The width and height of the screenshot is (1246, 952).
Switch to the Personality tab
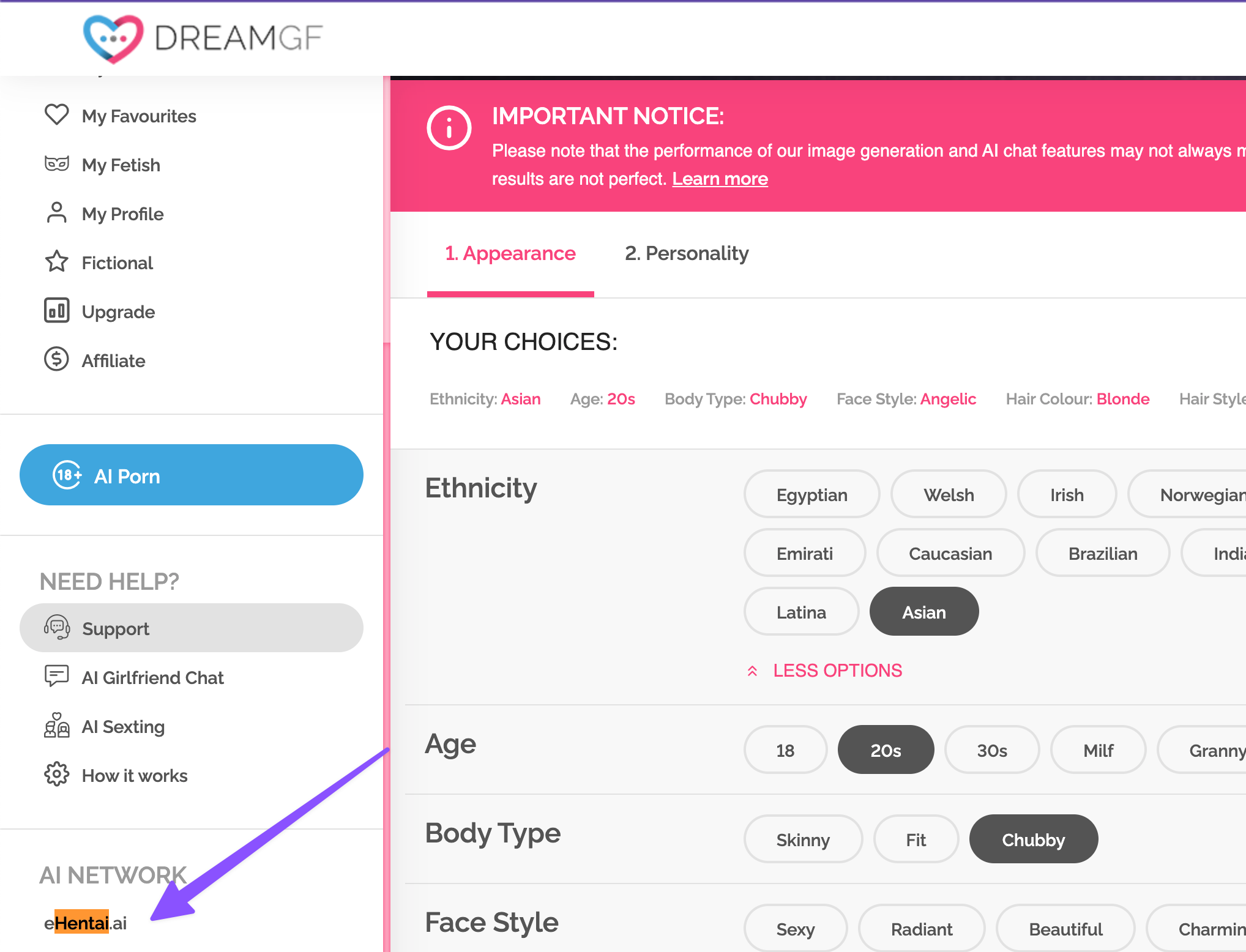(x=686, y=253)
